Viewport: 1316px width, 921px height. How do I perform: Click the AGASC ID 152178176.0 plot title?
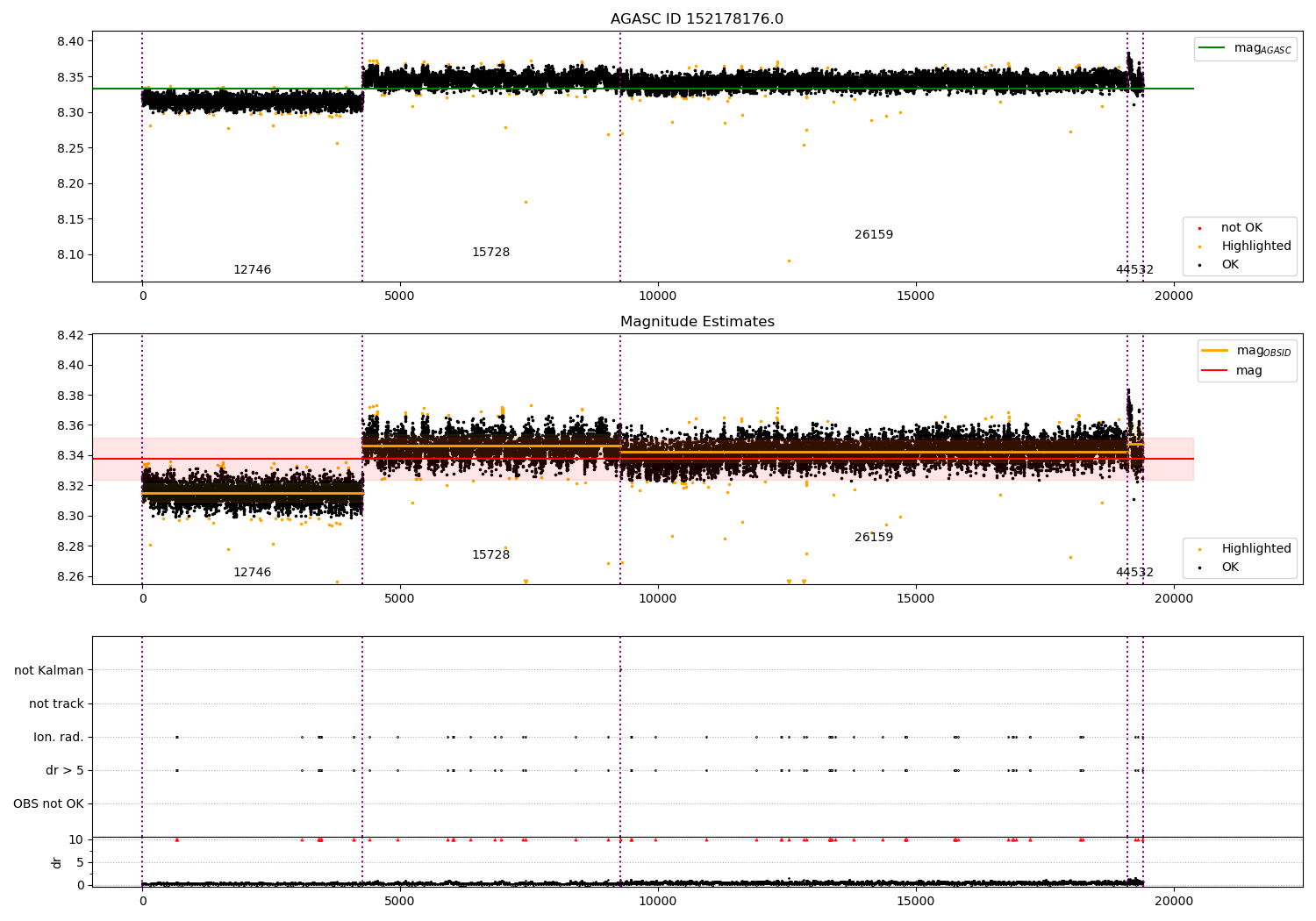(697, 19)
